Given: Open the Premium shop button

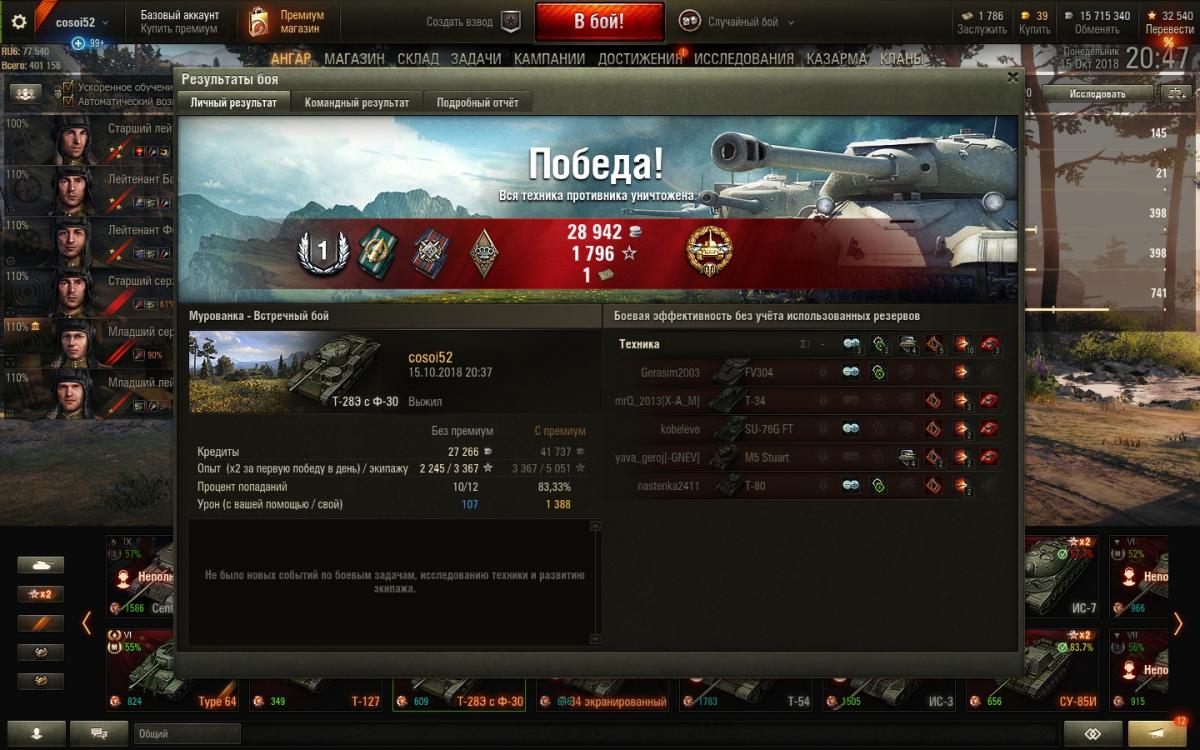Looking at the screenshot, I should (290, 21).
